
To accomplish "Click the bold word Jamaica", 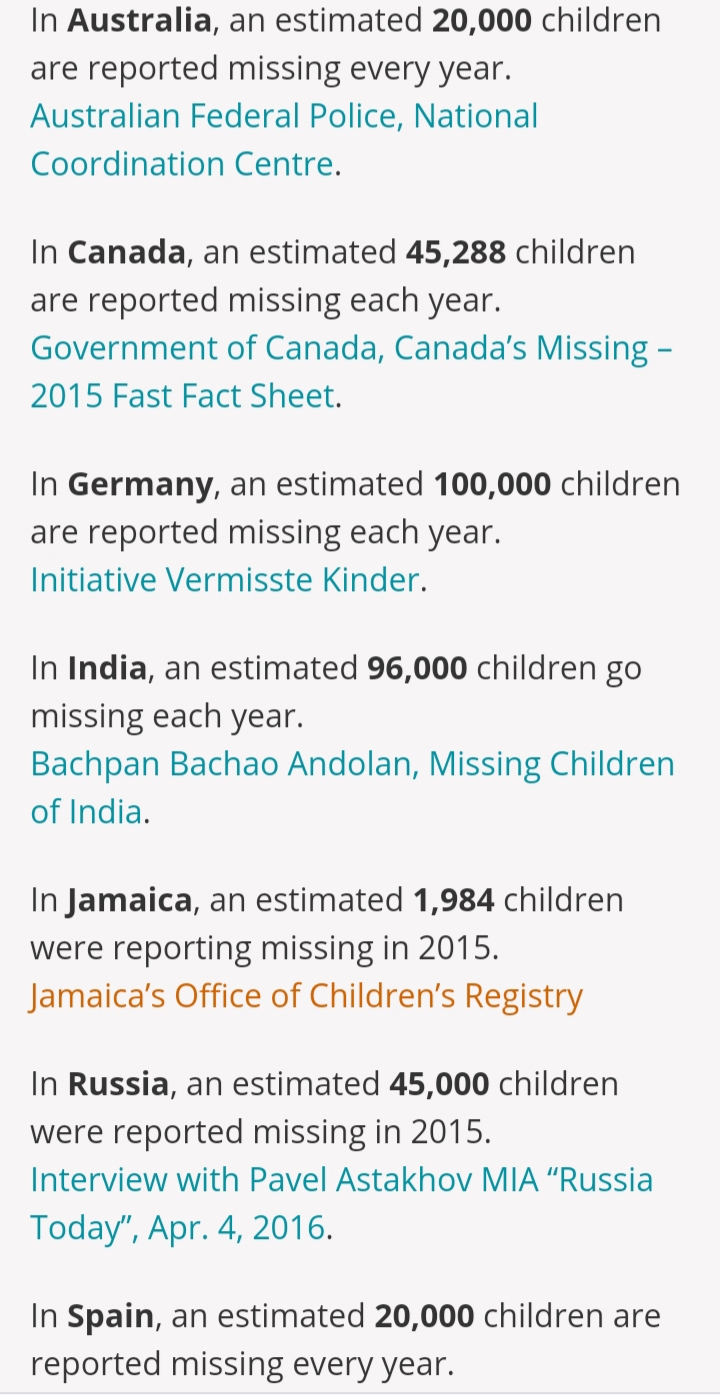I will 130,901.
